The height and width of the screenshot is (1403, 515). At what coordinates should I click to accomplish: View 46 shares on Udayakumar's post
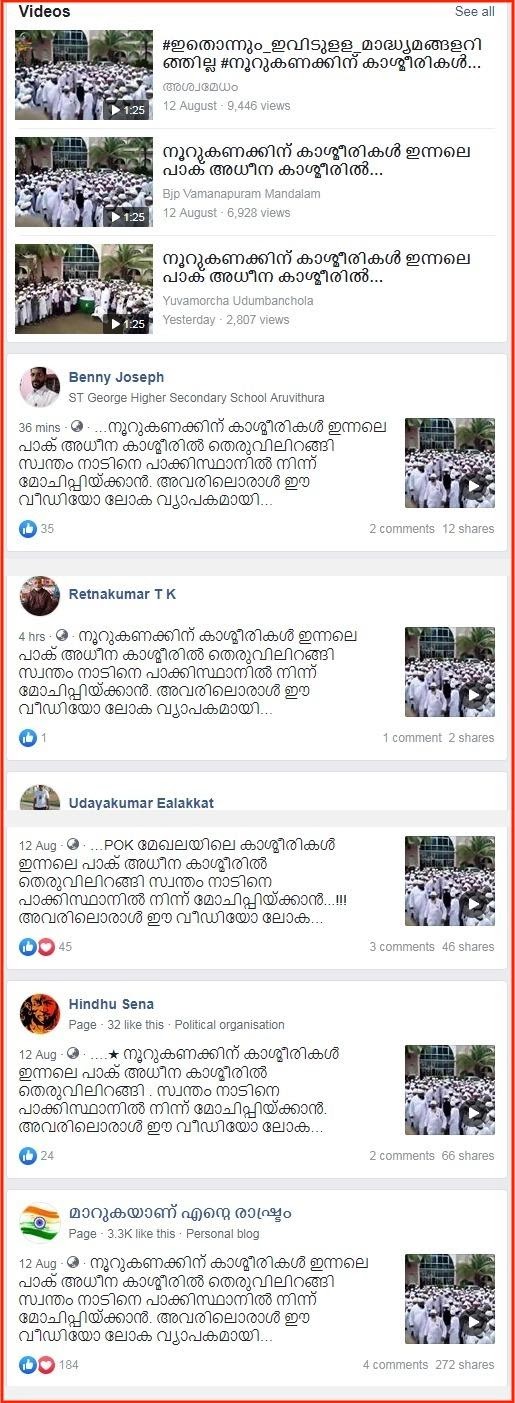pyautogui.click(x=468, y=947)
